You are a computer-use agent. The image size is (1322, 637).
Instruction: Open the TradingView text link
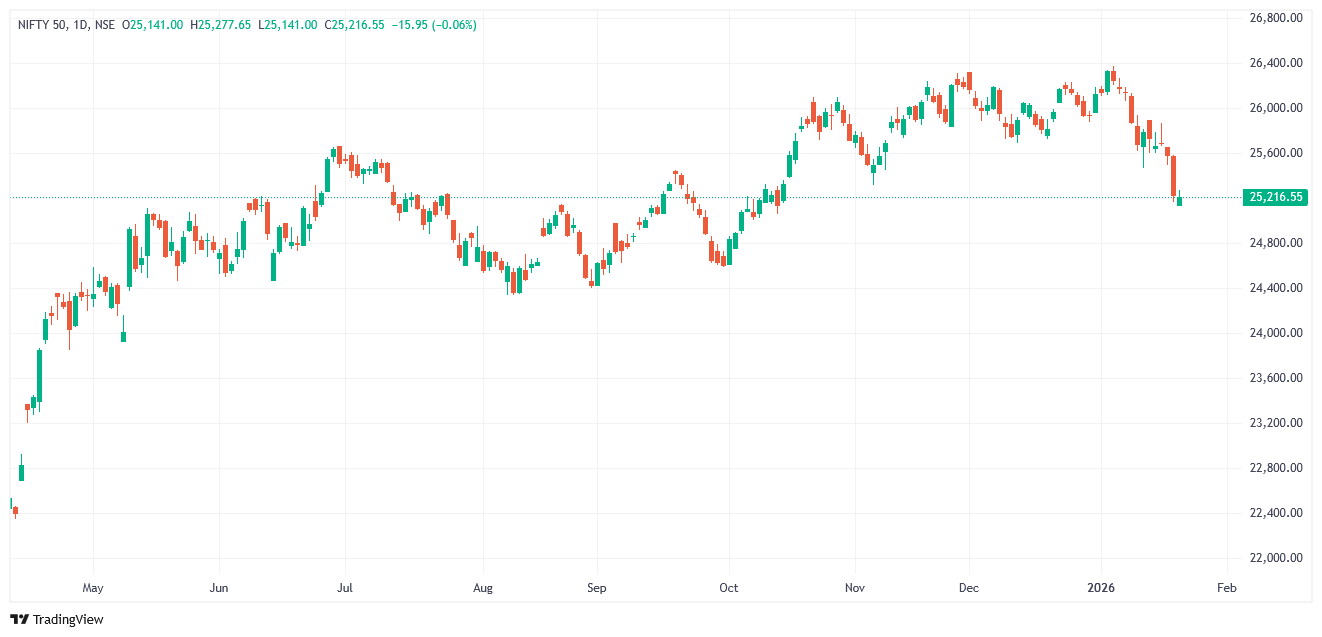coord(68,620)
